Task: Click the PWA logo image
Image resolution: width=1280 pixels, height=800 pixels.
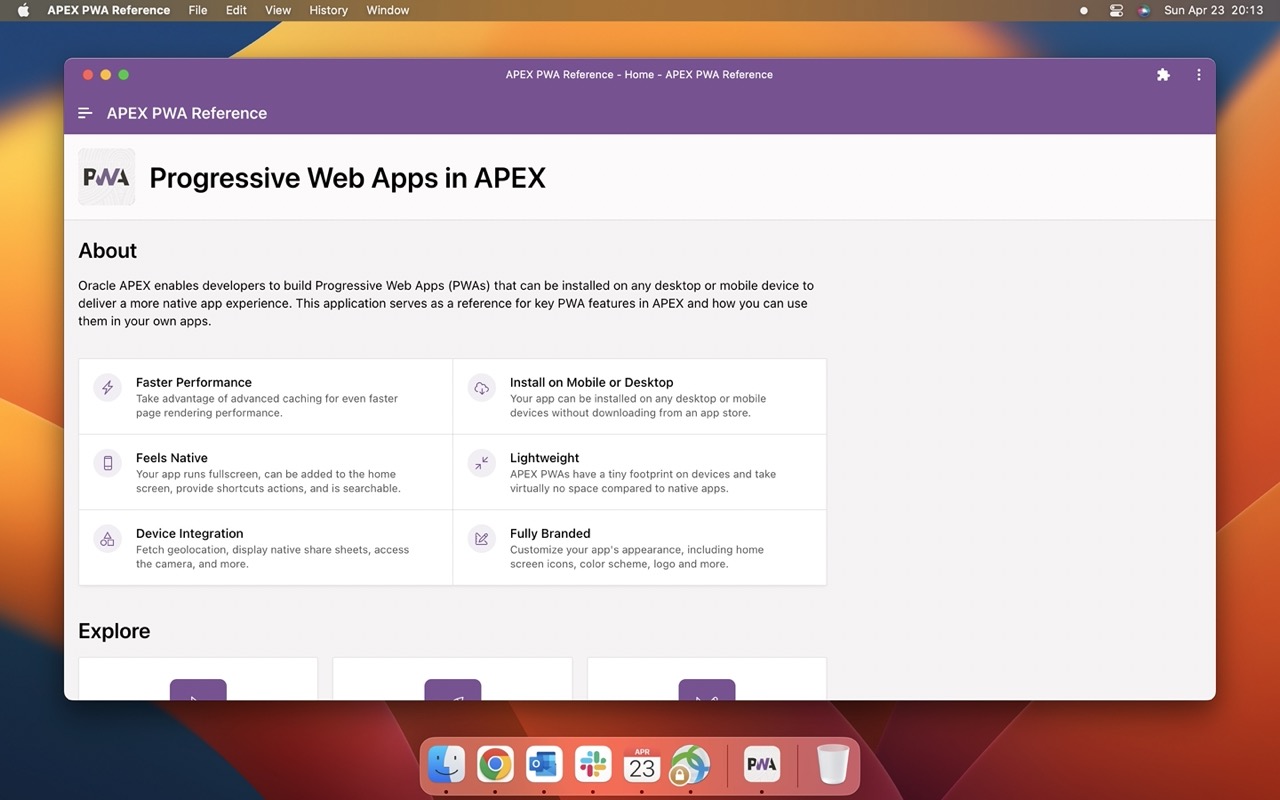Action: pyautogui.click(x=107, y=177)
